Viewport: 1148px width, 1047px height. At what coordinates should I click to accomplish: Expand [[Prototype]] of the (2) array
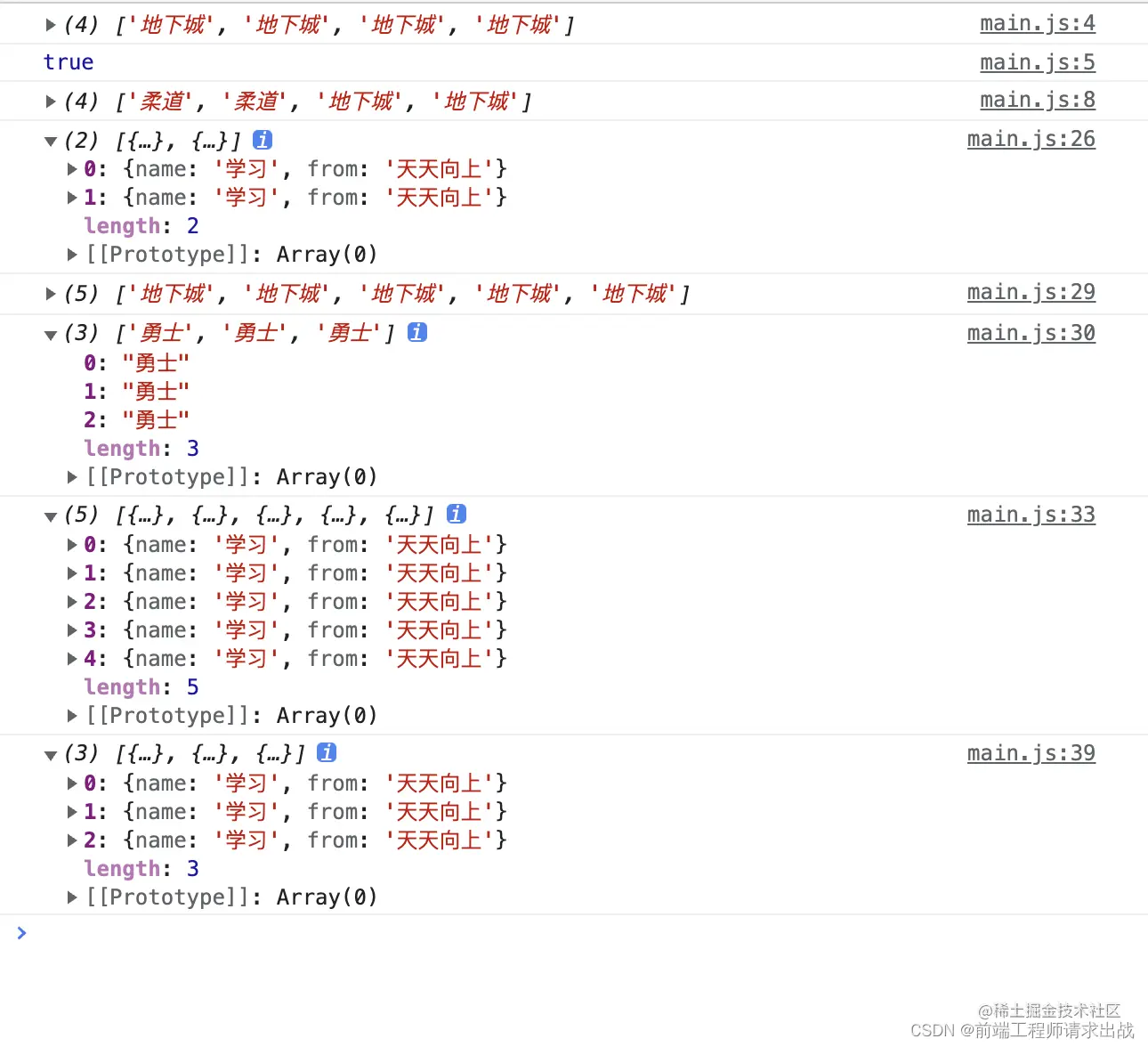tap(72, 255)
